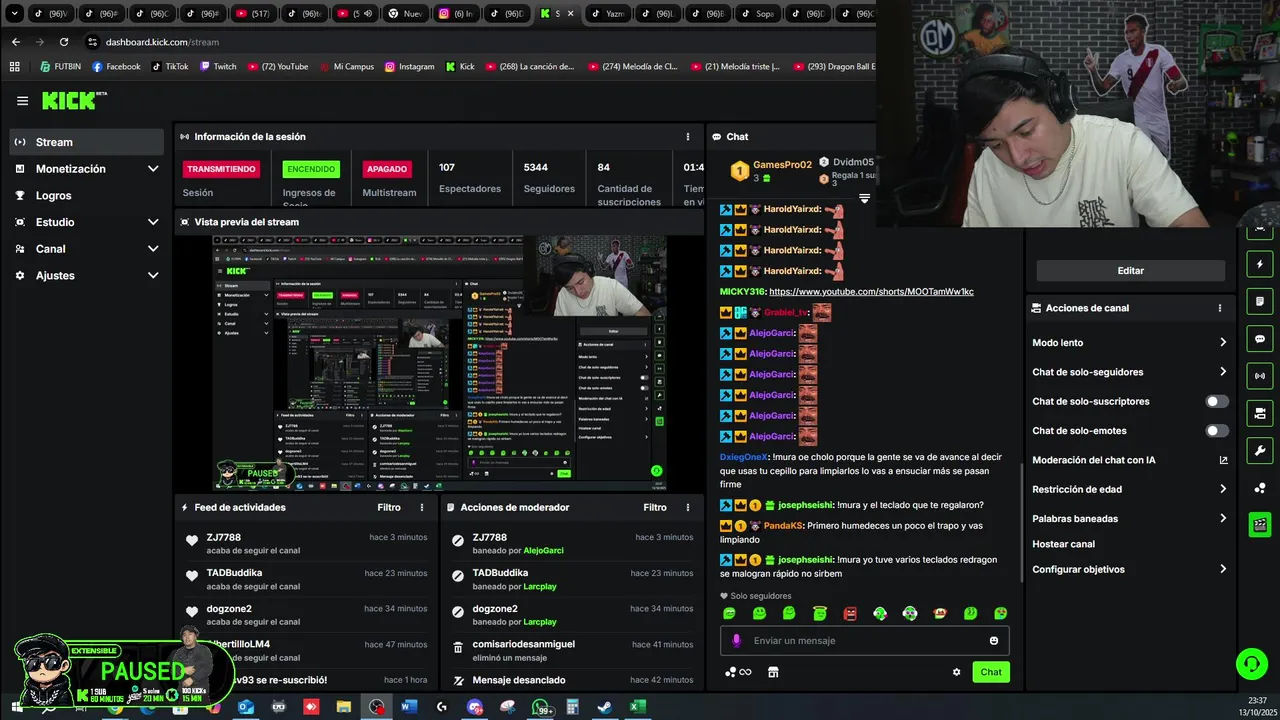Click the APAGADO multistream badge

(x=386, y=169)
